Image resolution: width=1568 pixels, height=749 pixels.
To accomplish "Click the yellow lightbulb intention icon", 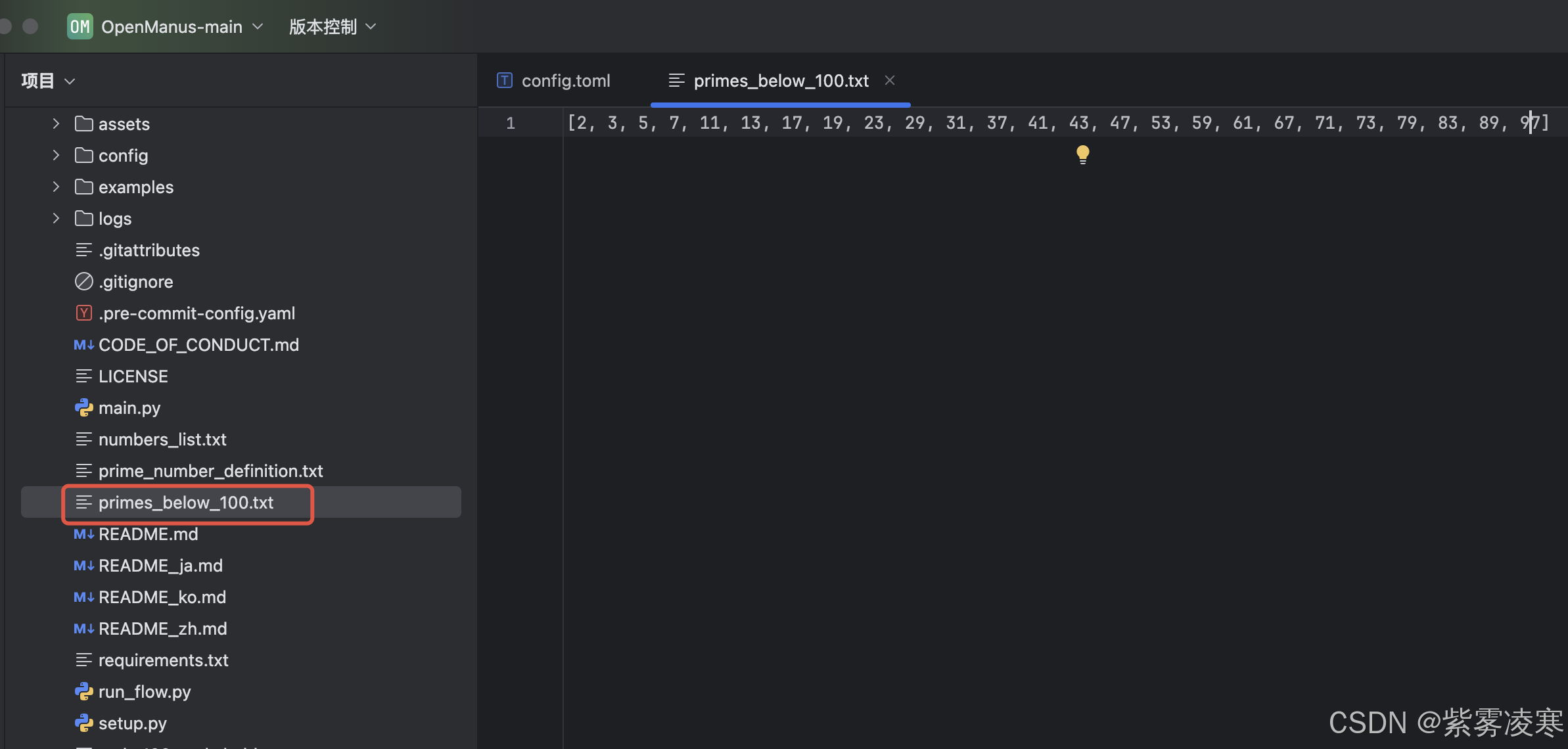I will pyautogui.click(x=1082, y=154).
